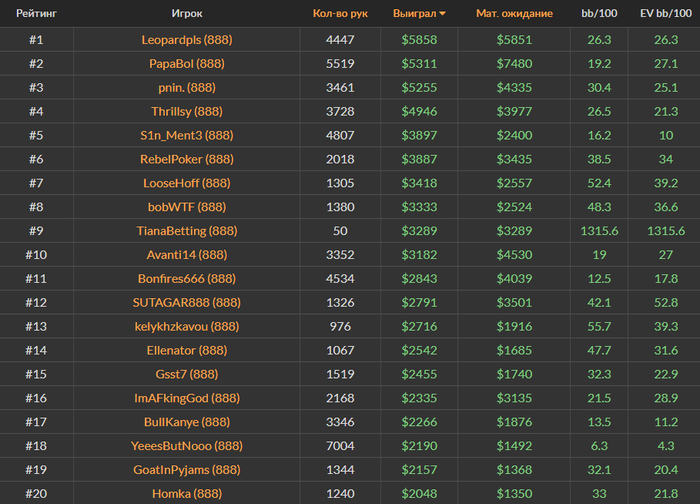Viewport: 700px width, 504px height.
Task: Sort by Кол-во рук column header
Action: pyautogui.click(x=340, y=14)
